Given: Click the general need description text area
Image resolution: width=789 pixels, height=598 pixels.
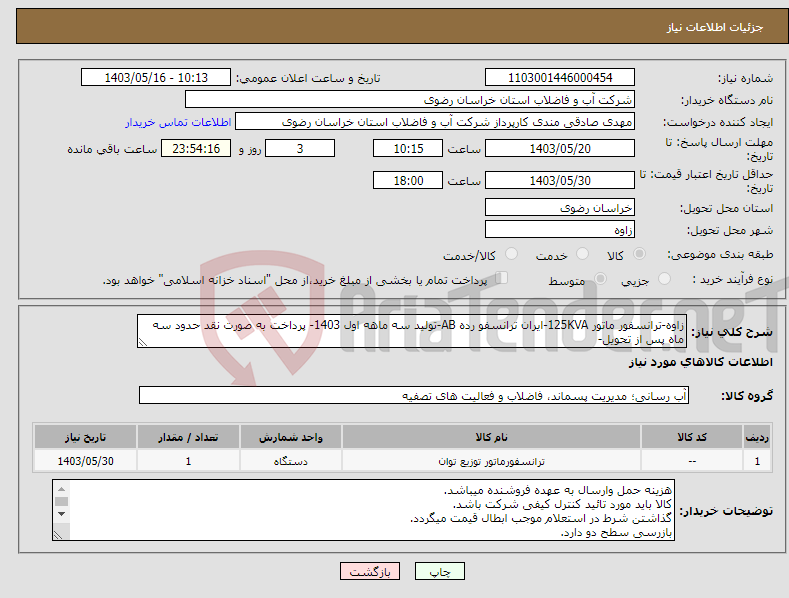Looking at the screenshot, I should click(x=412, y=331).
